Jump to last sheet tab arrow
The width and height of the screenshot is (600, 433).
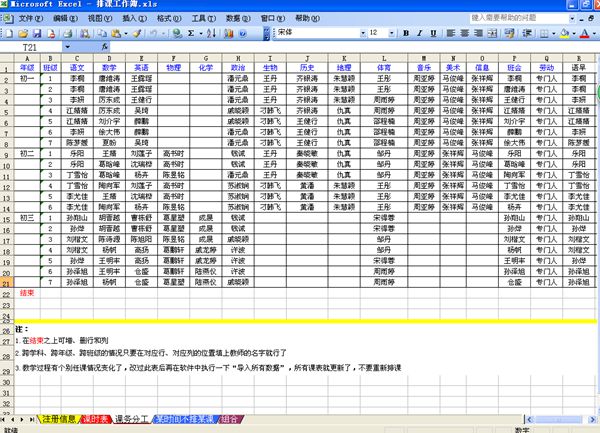(x=32, y=419)
